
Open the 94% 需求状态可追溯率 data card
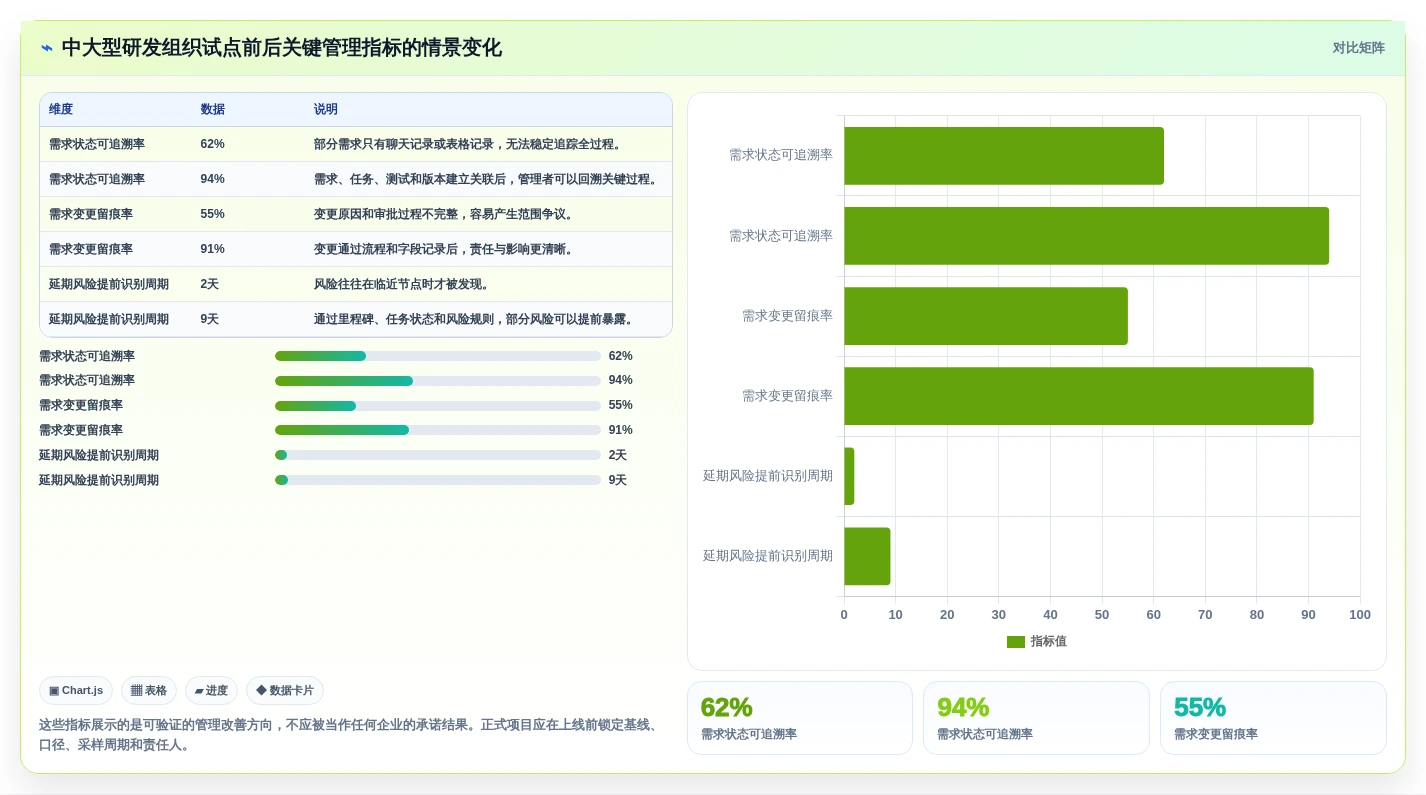[x=1036, y=718]
